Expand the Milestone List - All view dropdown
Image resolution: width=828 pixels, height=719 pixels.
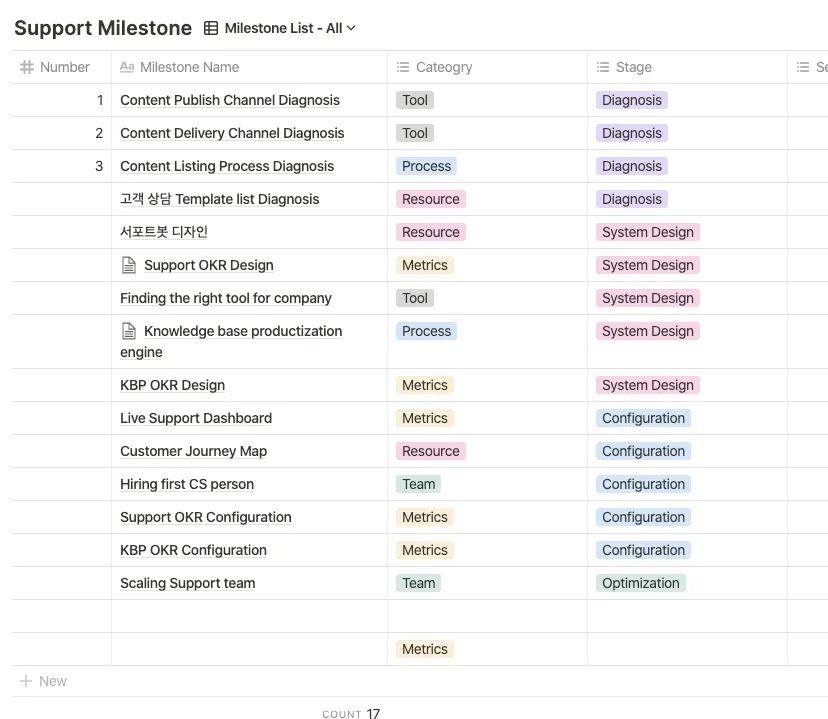(x=350, y=28)
